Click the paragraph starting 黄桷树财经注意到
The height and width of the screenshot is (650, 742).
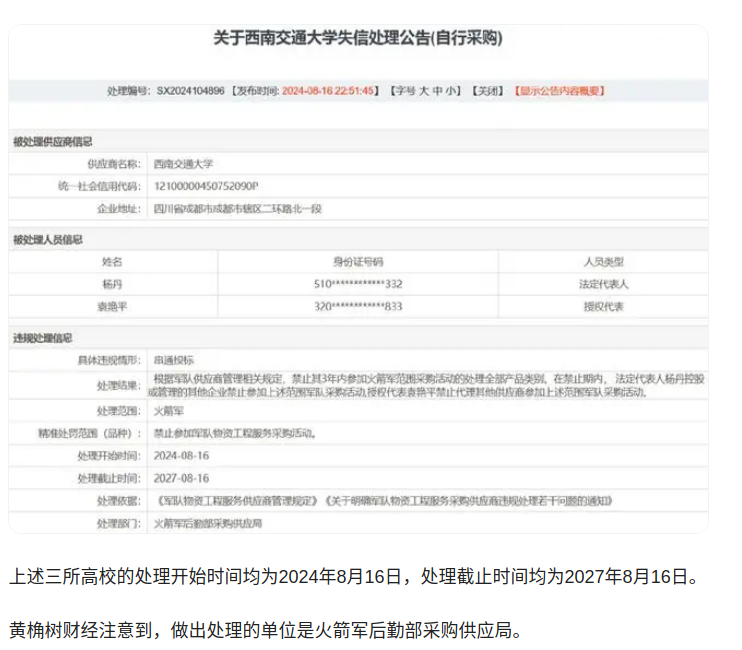266,630
